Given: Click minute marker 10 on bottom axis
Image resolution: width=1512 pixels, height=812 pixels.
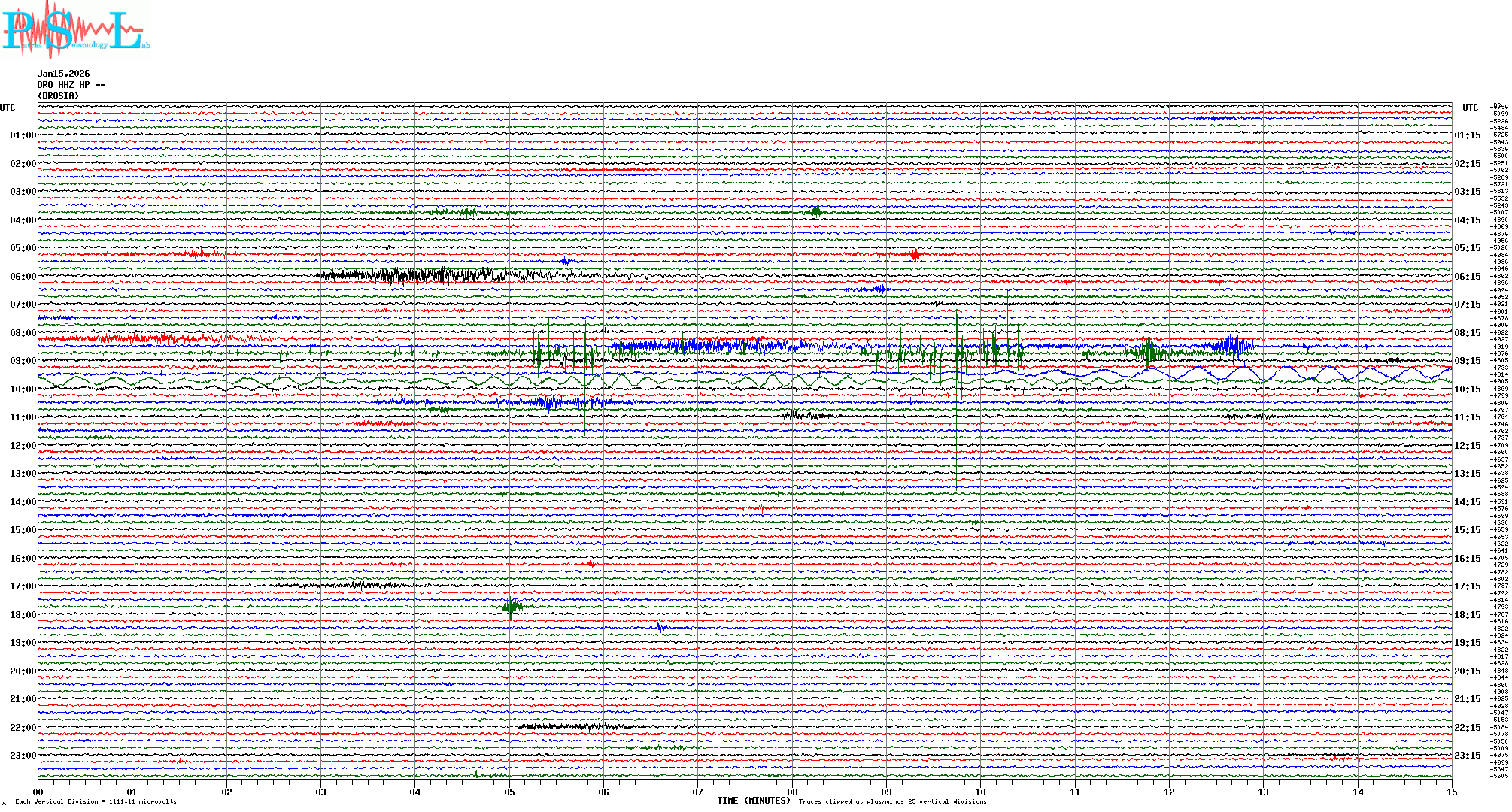Looking at the screenshot, I should tap(980, 792).
